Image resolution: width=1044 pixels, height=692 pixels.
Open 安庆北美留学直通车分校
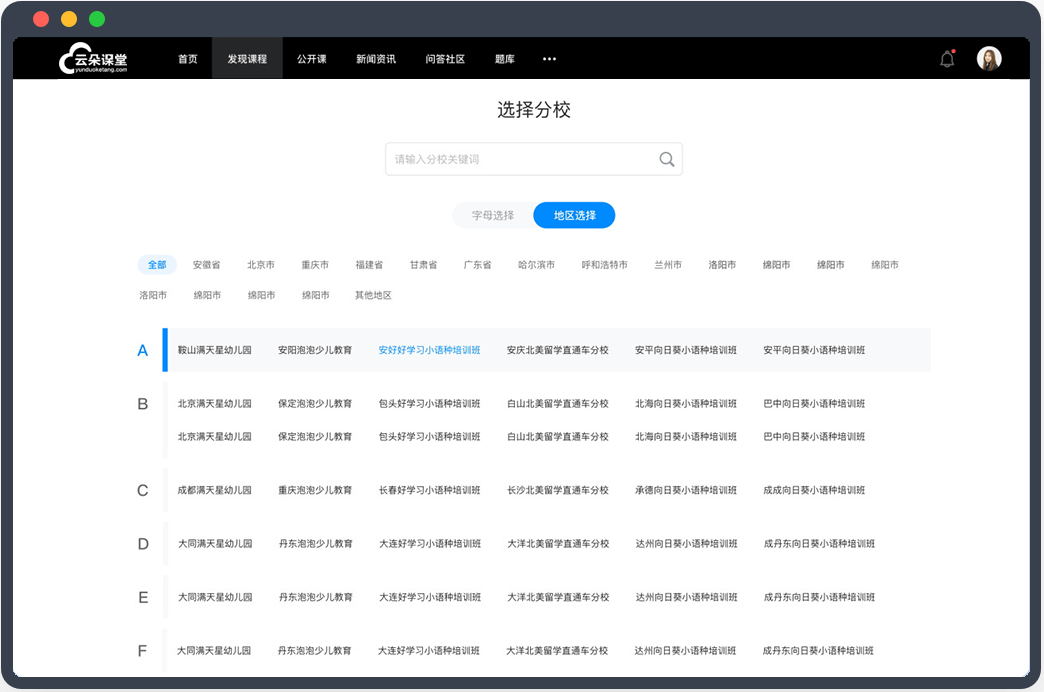click(558, 350)
